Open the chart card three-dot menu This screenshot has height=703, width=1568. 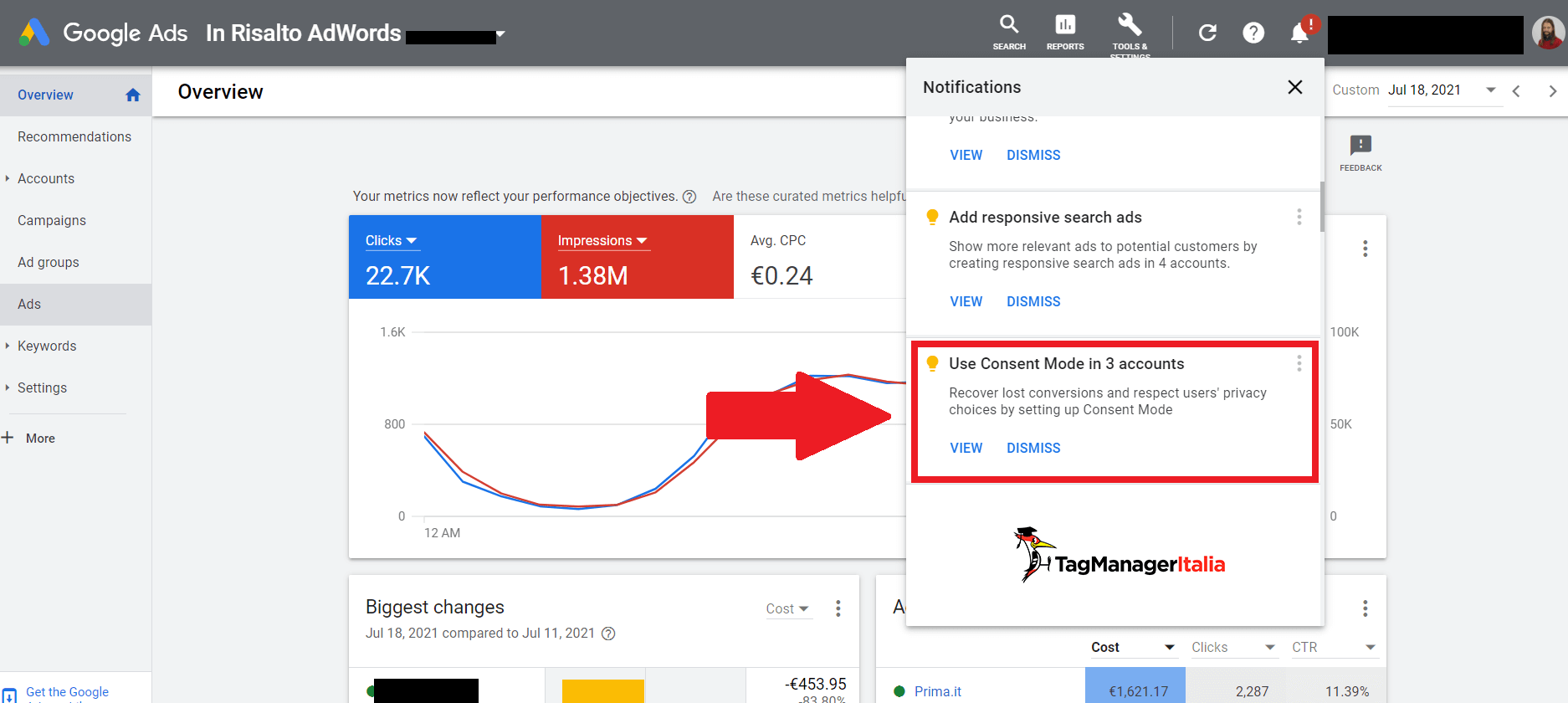click(x=1365, y=249)
